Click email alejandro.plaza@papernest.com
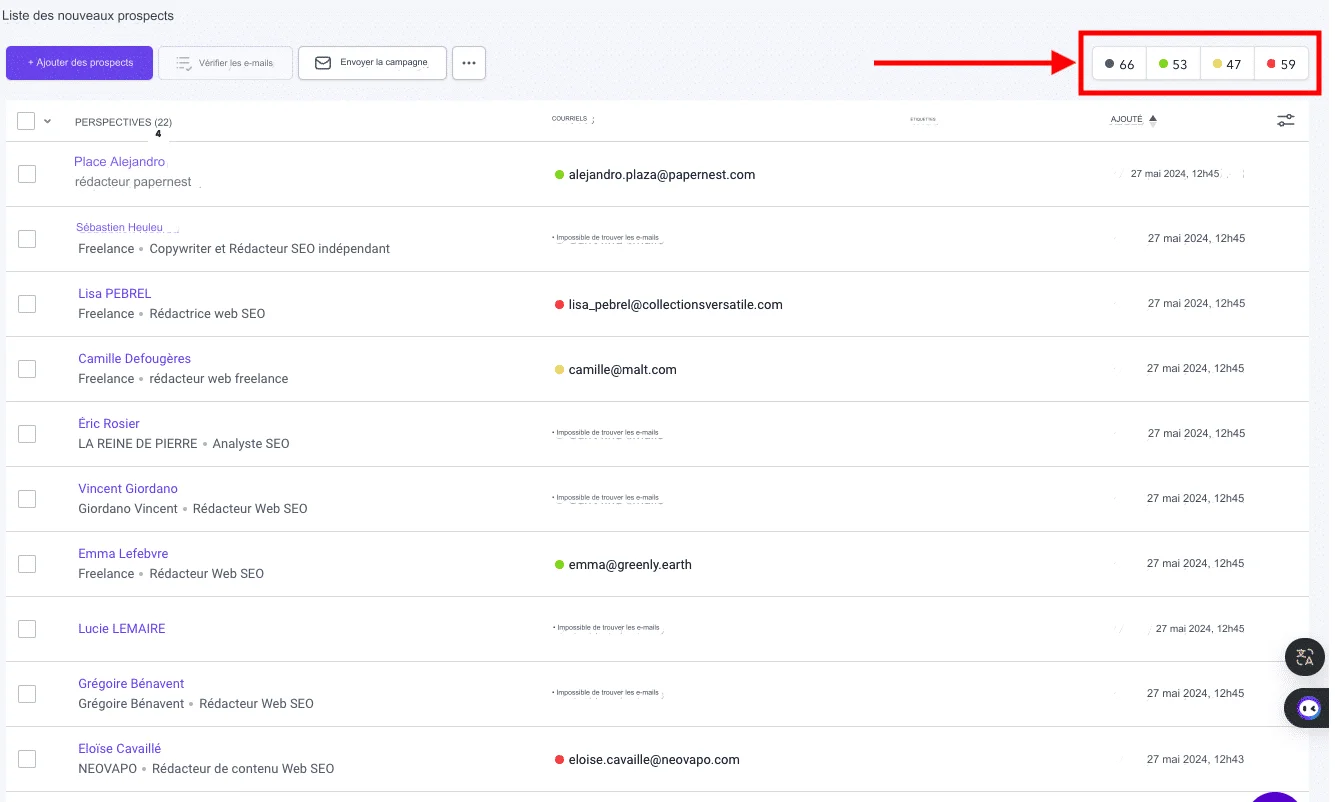 click(x=661, y=175)
